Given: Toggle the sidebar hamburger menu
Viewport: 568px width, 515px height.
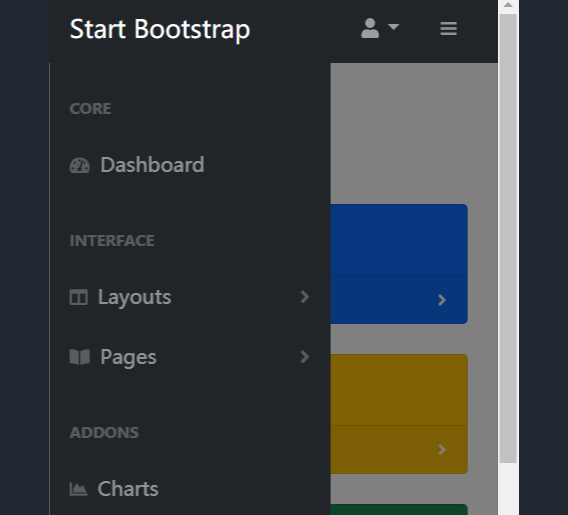Looking at the screenshot, I should [448, 29].
